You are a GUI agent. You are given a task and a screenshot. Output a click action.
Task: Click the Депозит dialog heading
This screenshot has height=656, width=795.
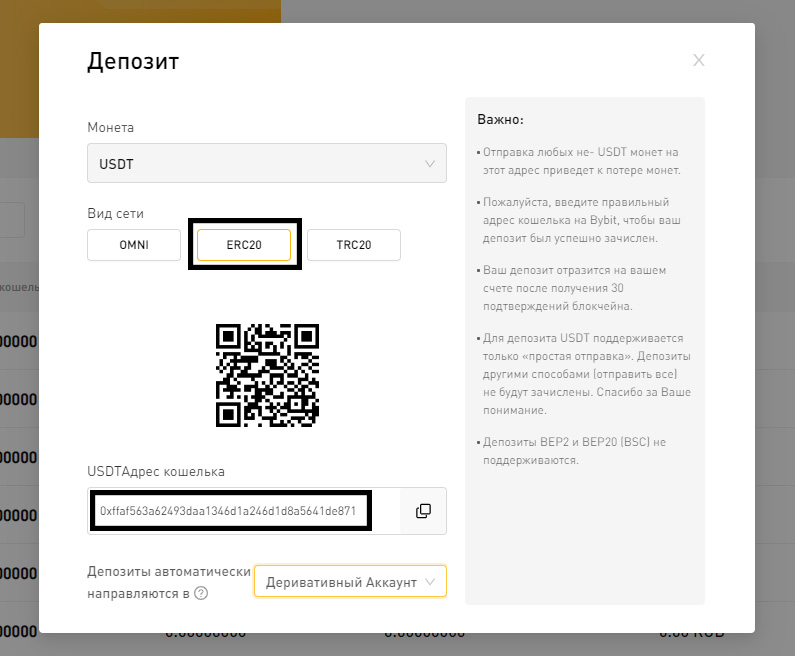click(x=133, y=61)
